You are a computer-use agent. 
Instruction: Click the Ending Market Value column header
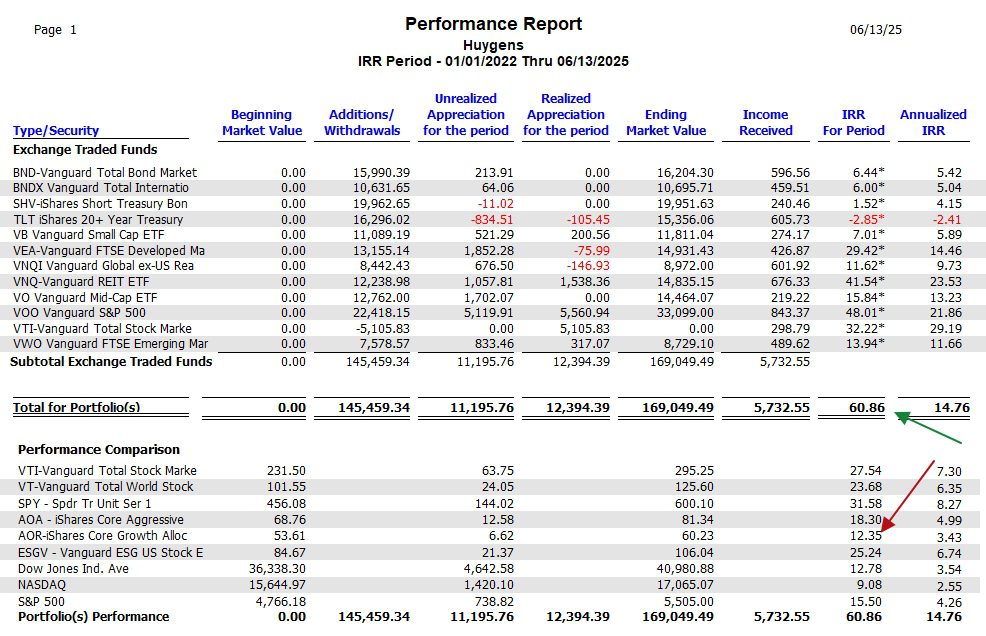665,123
